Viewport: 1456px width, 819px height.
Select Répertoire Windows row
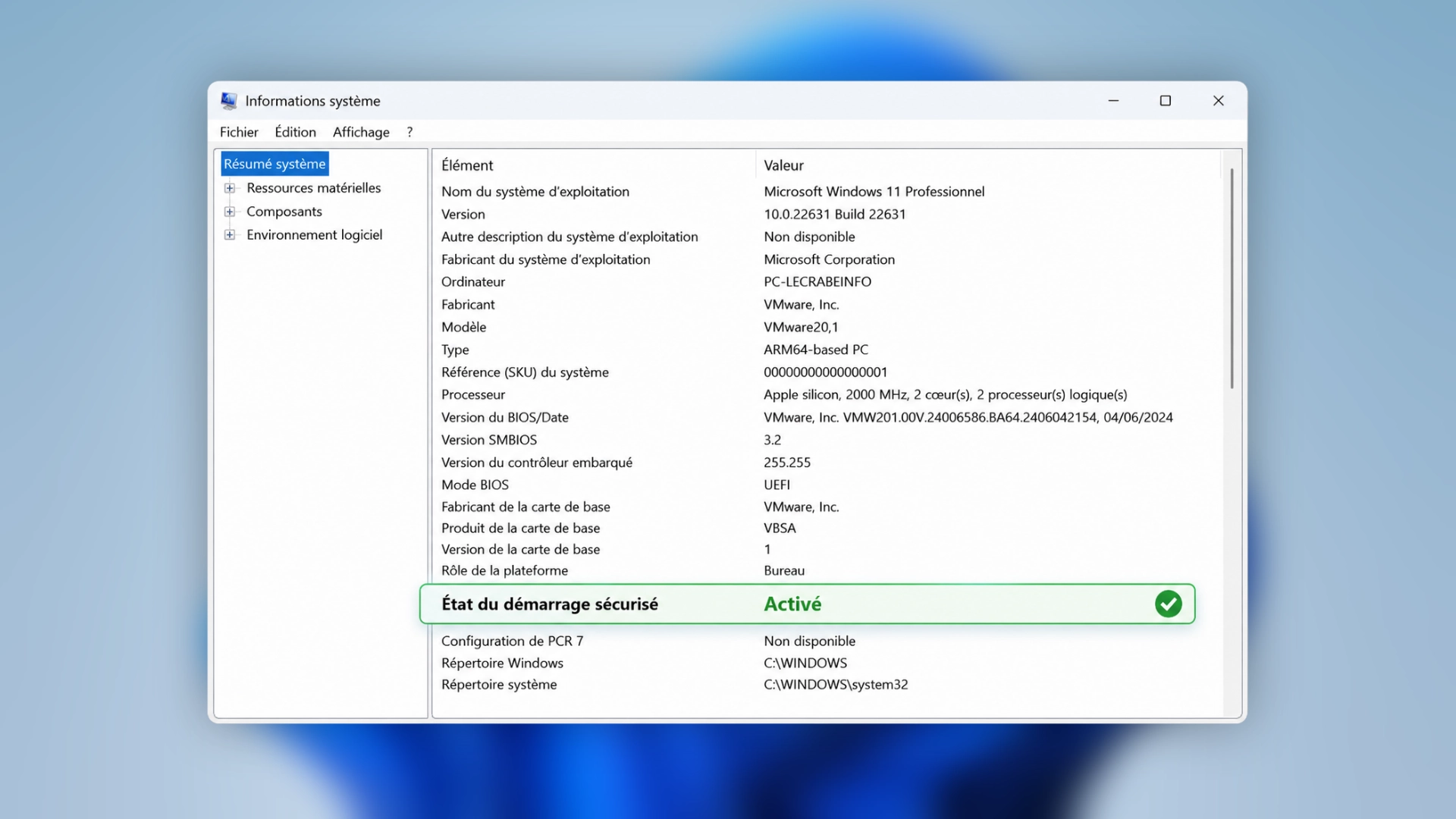pos(502,664)
